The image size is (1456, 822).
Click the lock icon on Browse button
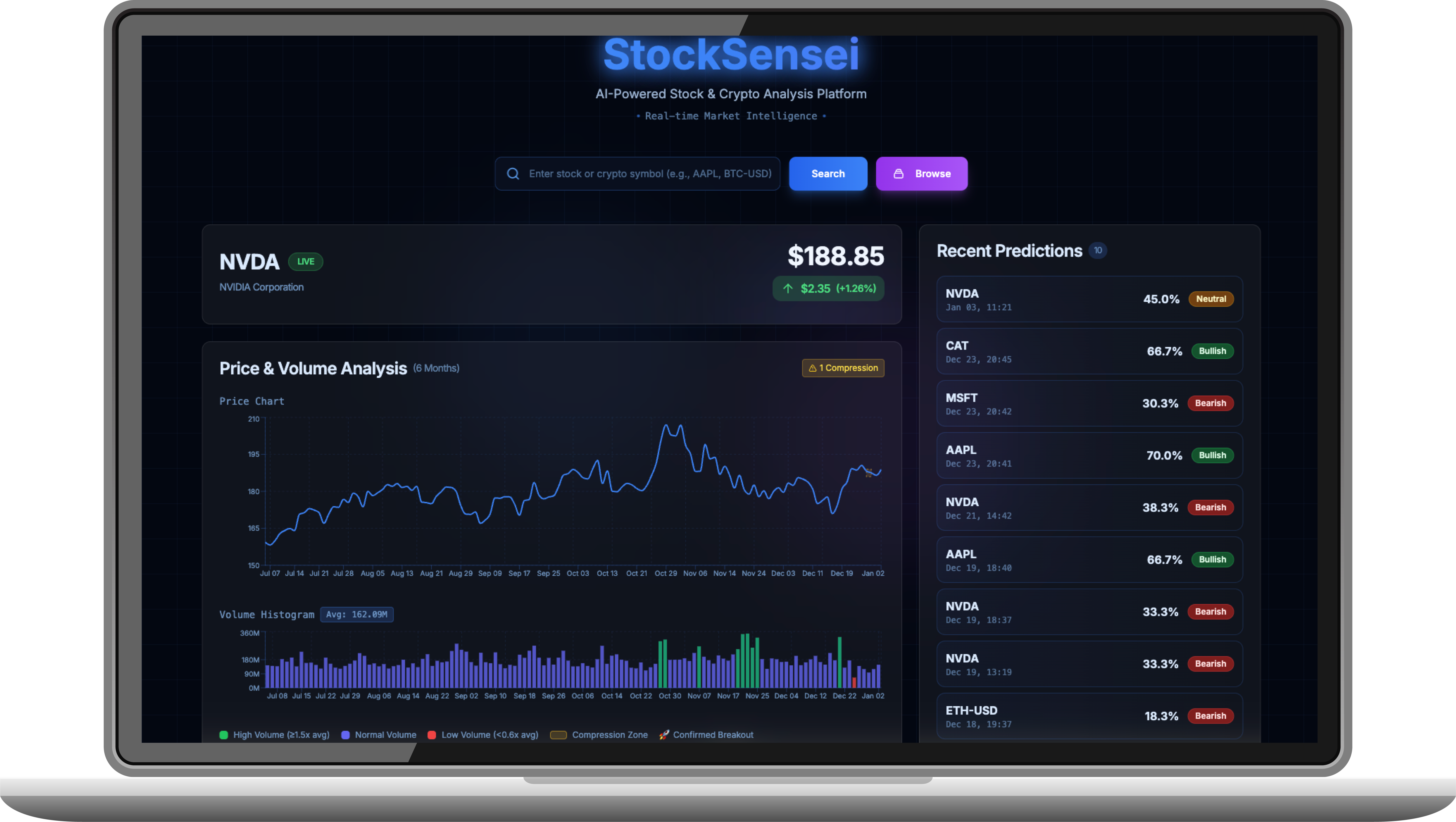(898, 174)
